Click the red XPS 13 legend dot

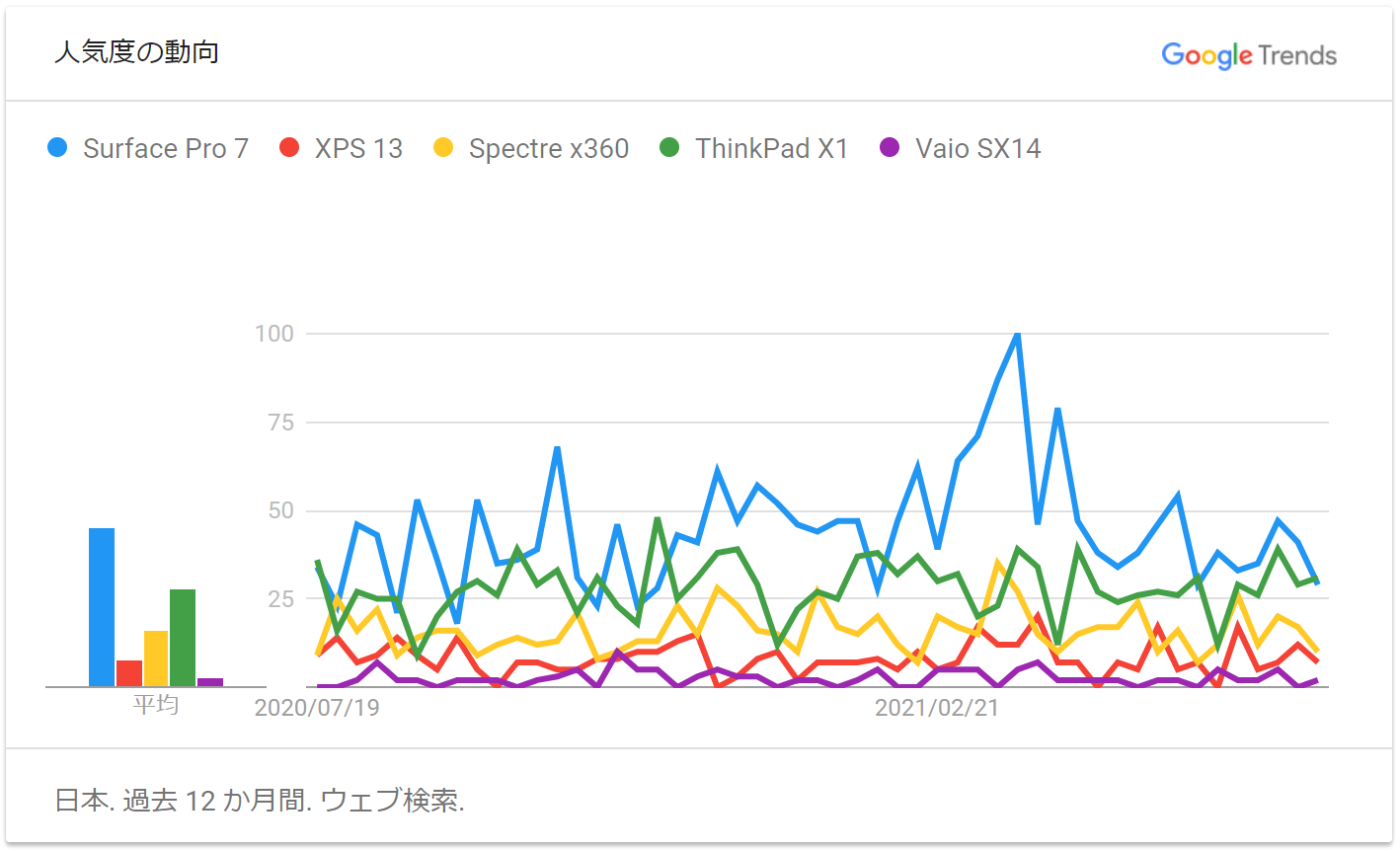click(289, 148)
